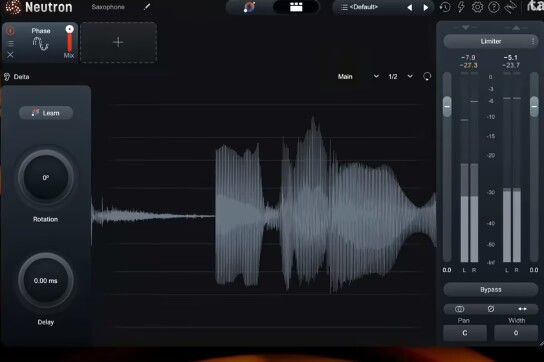Toggle the phase invert icon
This screenshot has width=544, height=362.
[491, 309]
